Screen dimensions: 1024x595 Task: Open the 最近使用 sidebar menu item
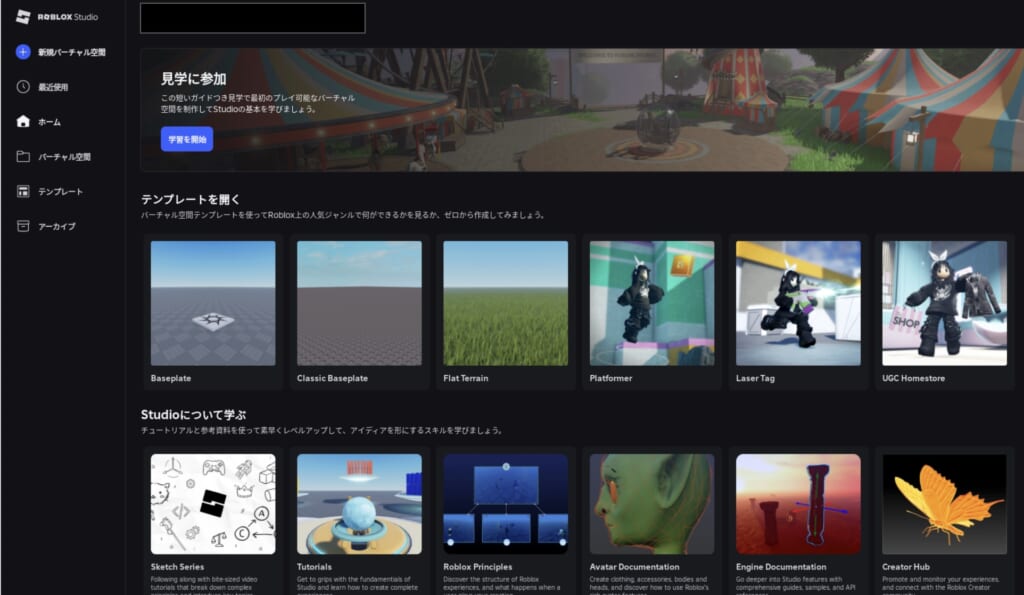point(53,87)
